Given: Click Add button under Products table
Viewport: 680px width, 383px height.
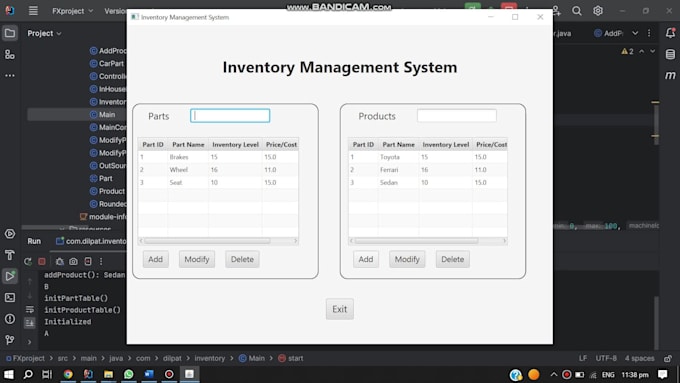Looking at the screenshot, I should click(366, 259).
